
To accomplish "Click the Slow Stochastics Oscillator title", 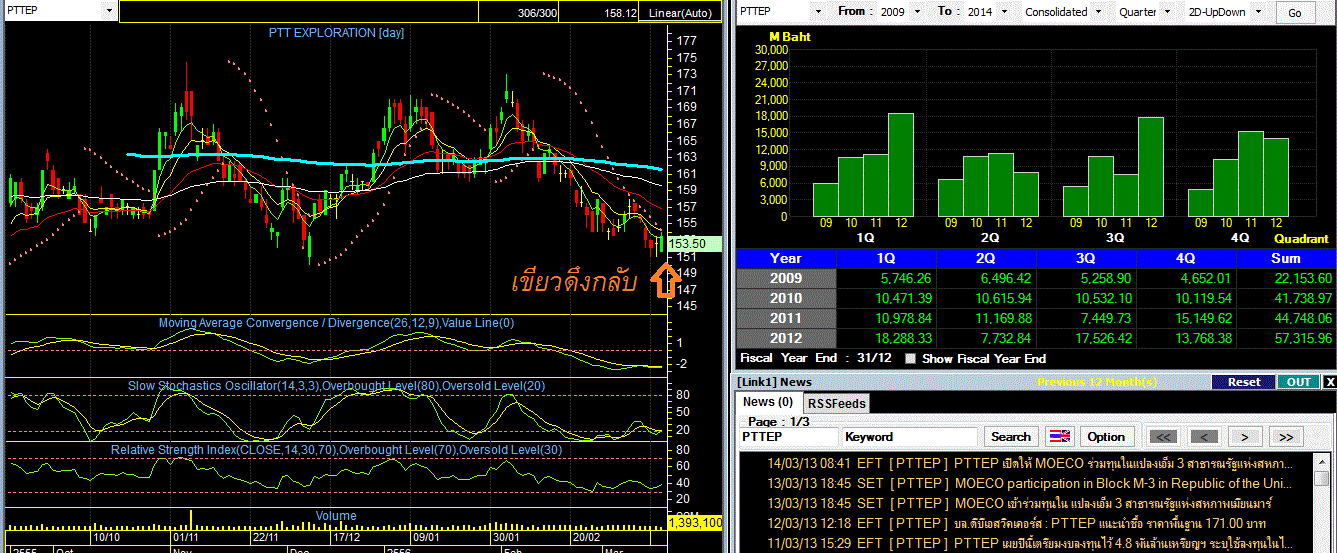I will pyautogui.click(x=336, y=385).
